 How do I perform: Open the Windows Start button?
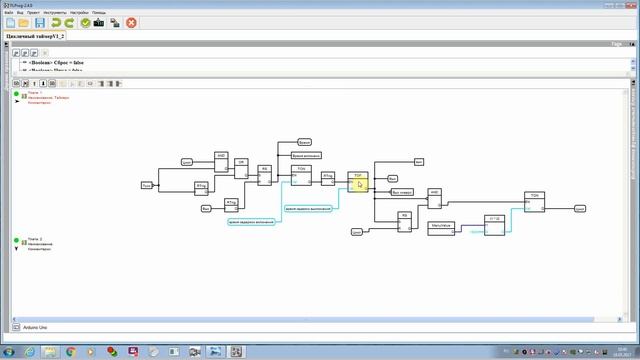[8, 351]
